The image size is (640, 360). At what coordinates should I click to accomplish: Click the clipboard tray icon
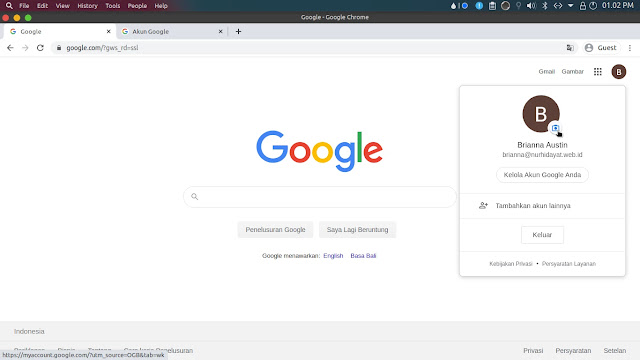tap(492, 6)
